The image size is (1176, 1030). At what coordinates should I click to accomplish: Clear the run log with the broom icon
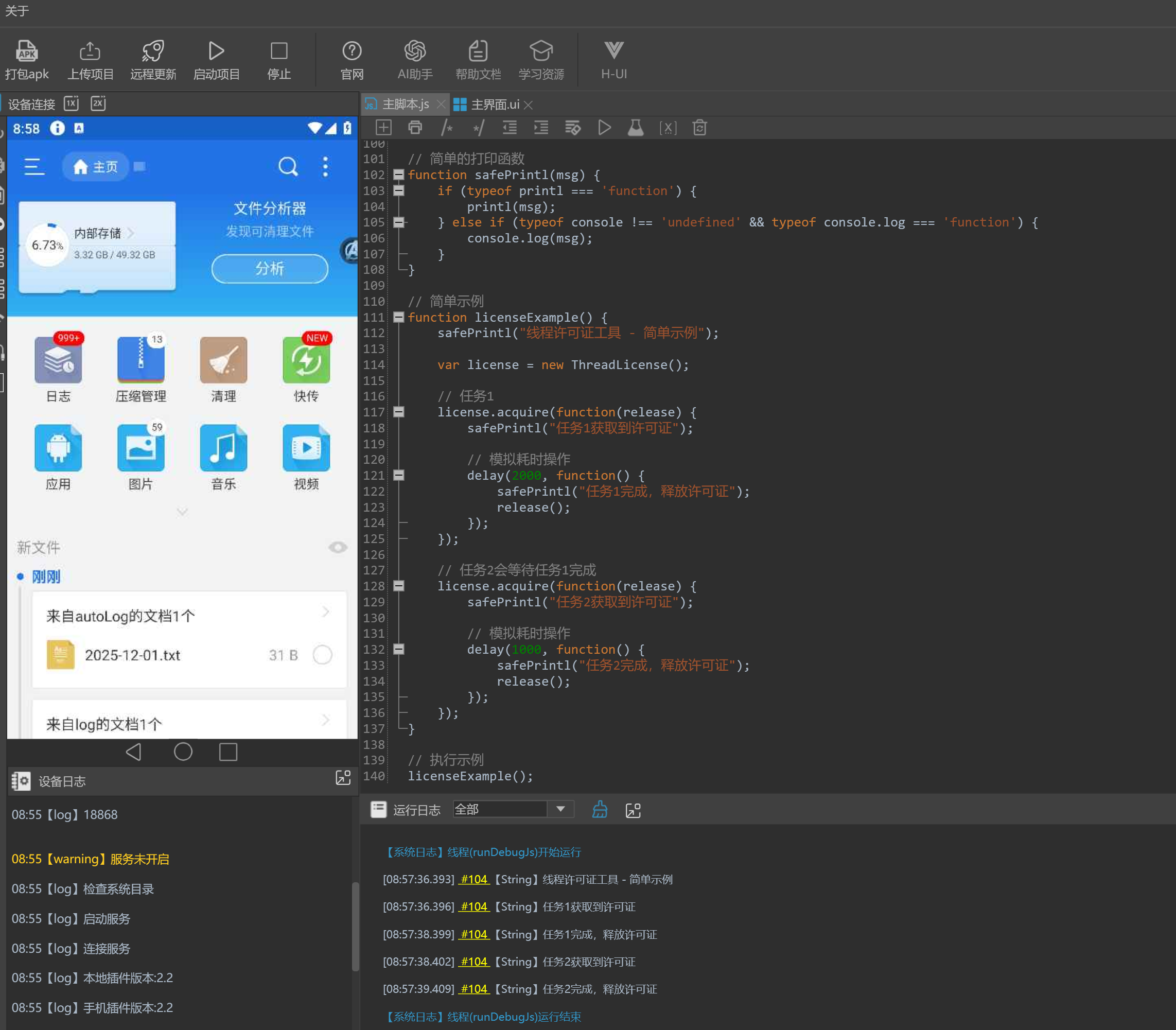(x=600, y=809)
